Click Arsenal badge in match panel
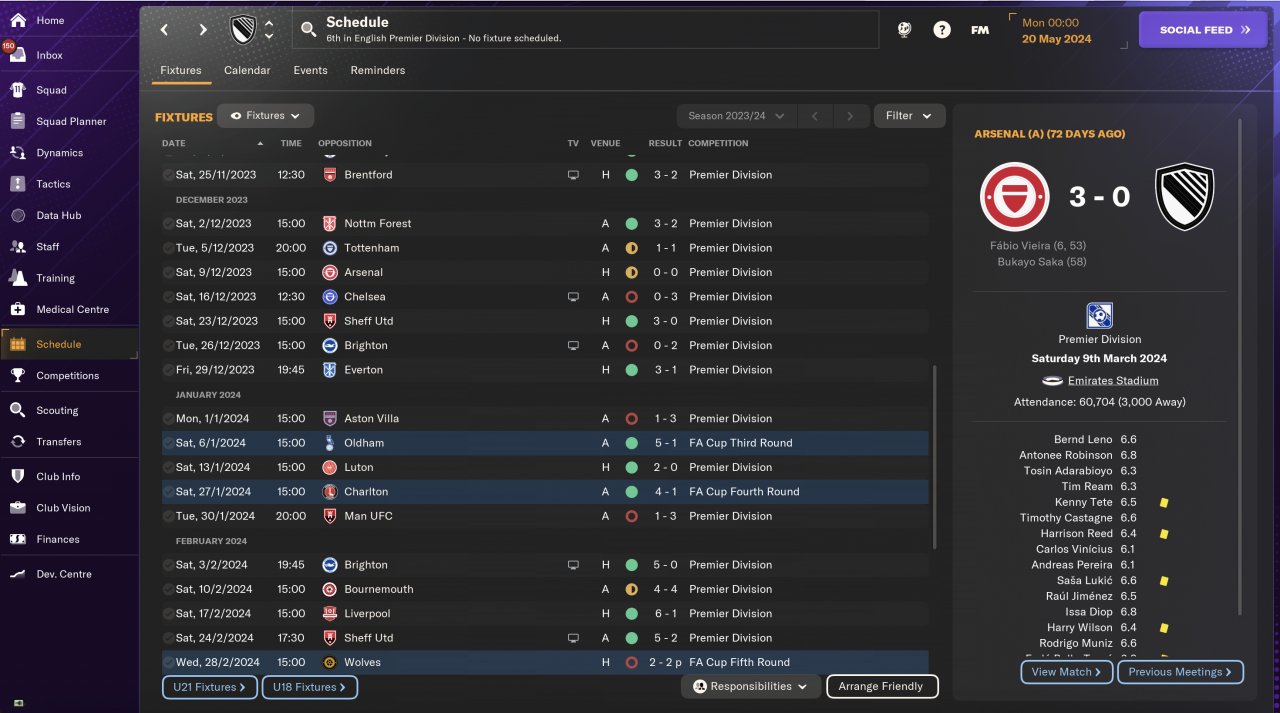 tap(1015, 196)
